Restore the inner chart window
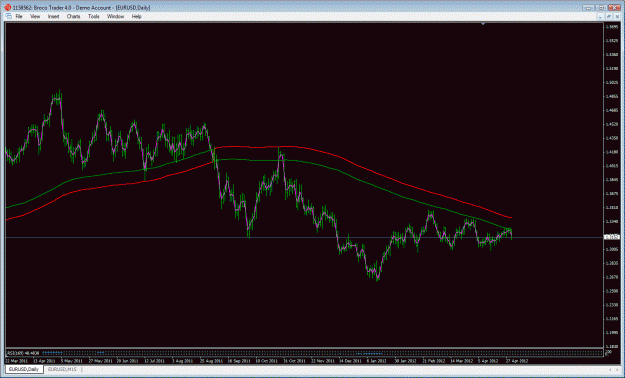Viewport: 625px width, 378px height. pyautogui.click(x=609, y=17)
